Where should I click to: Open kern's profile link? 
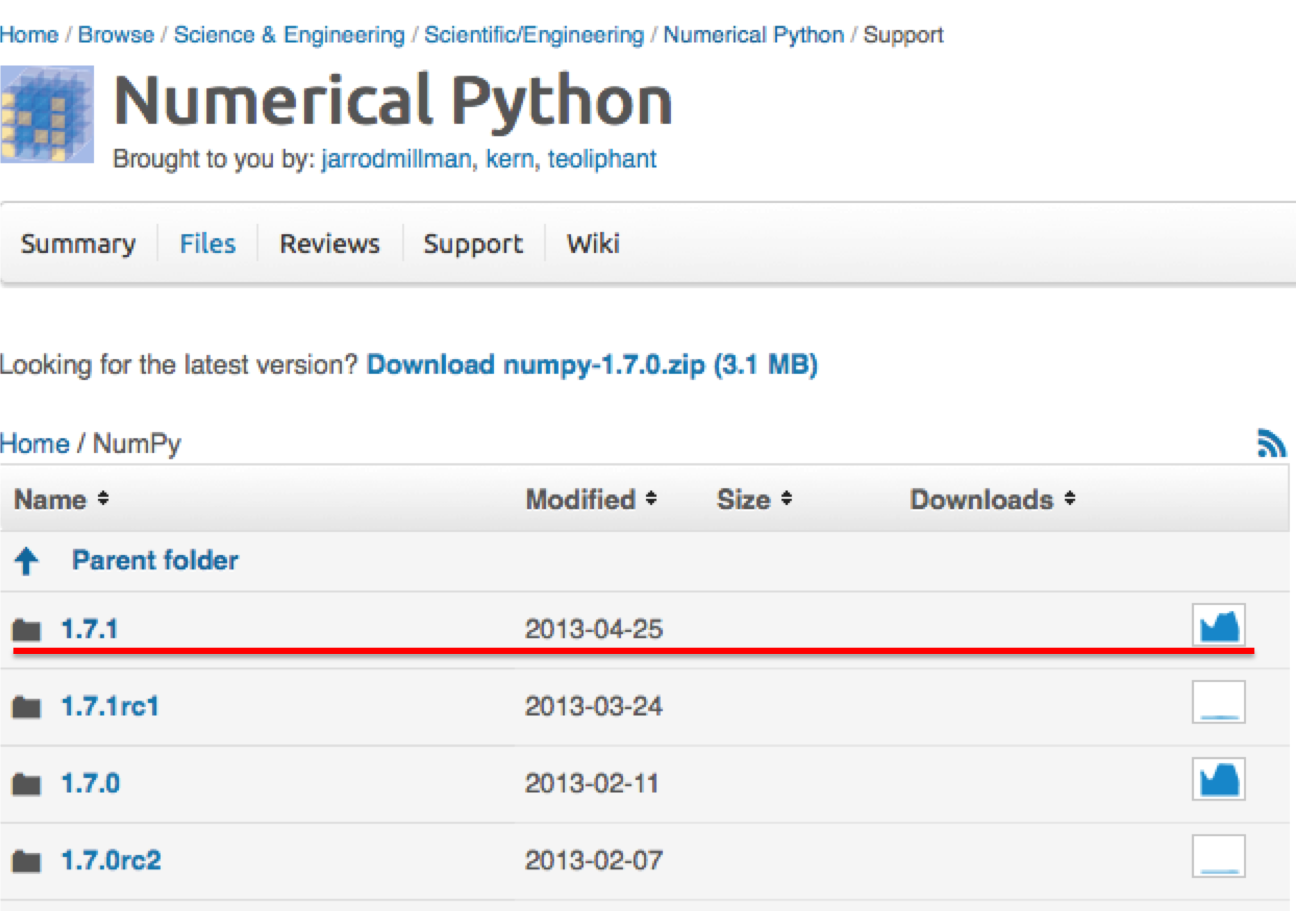[x=509, y=159]
